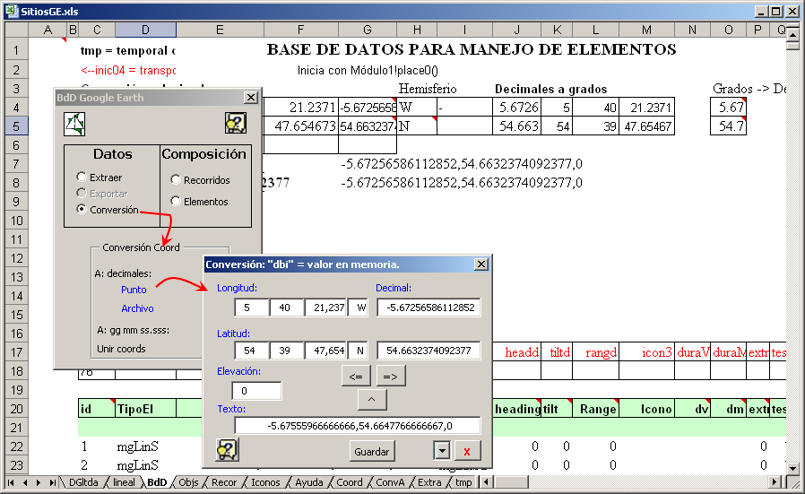Open the dropdown arrow next to Guardar
The width and height of the screenshot is (805, 494).
pos(442,451)
